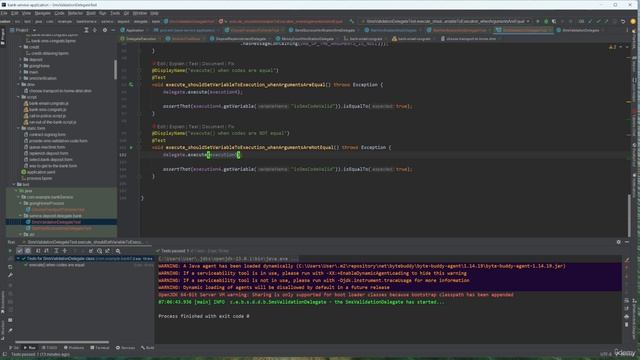The height and width of the screenshot is (360, 640).
Task: Collapse the script folder in project tree
Action: coord(18,97)
